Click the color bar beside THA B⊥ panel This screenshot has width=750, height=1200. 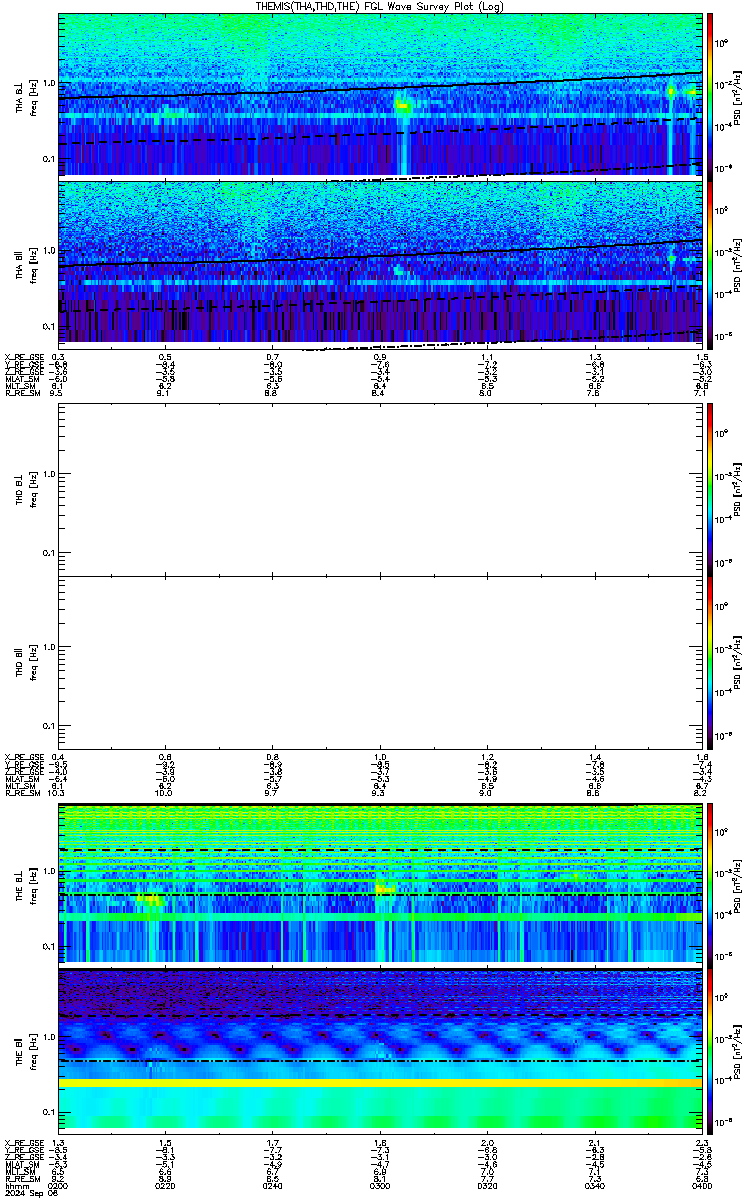[711, 93]
